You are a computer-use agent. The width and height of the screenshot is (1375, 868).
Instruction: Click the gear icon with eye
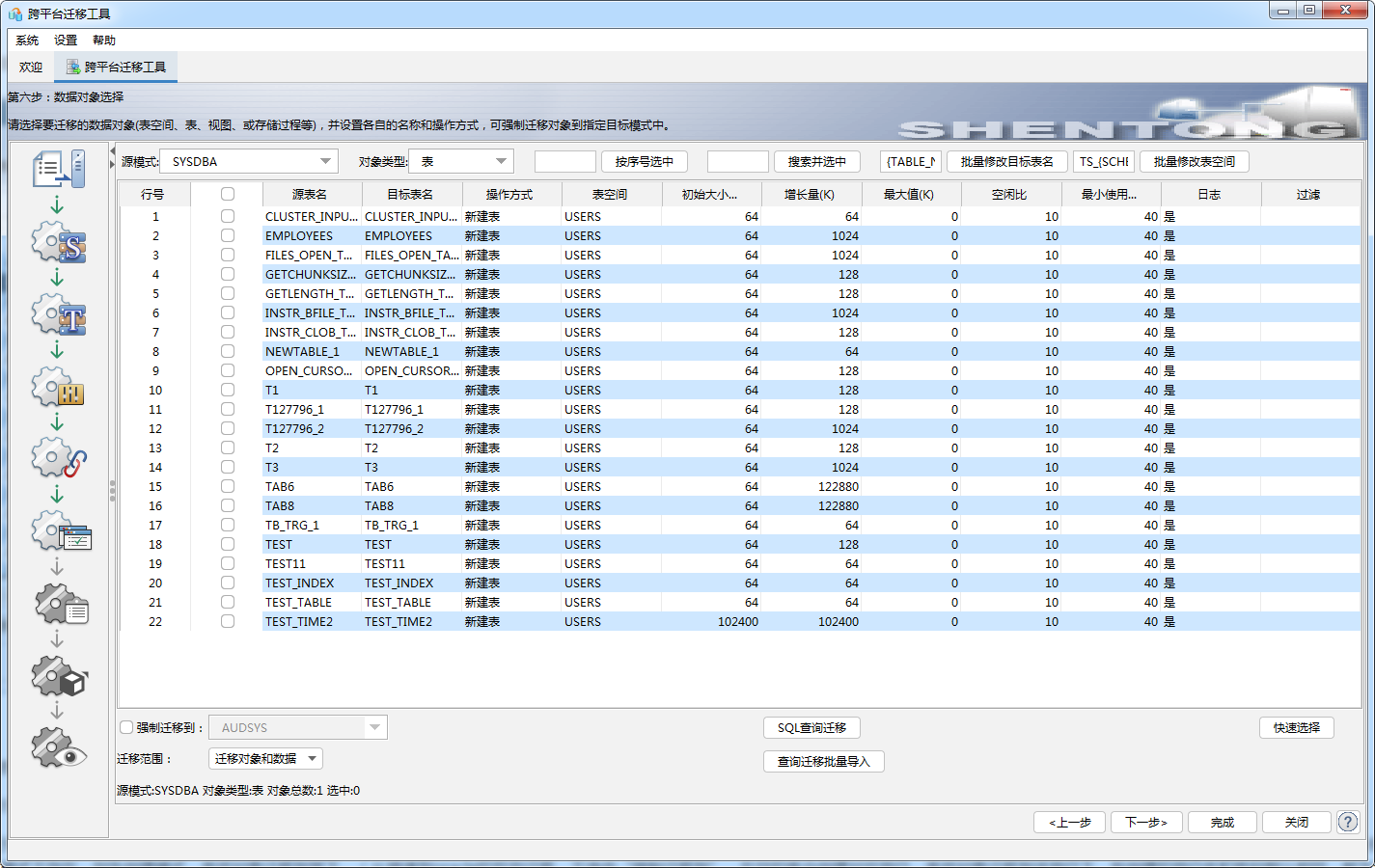[58, 748]
